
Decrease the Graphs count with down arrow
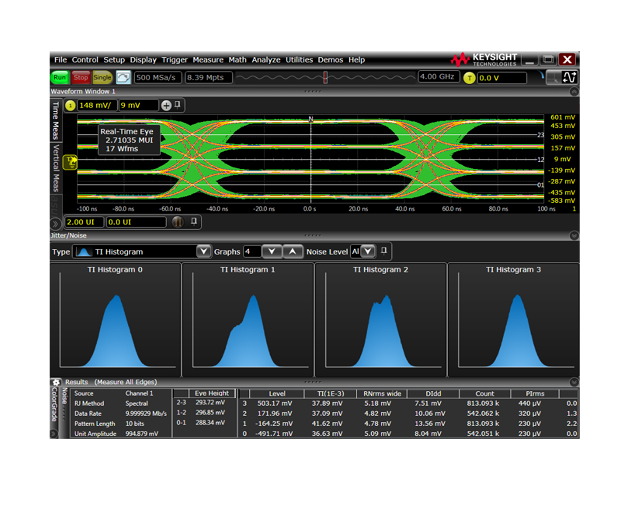[272, 252]
